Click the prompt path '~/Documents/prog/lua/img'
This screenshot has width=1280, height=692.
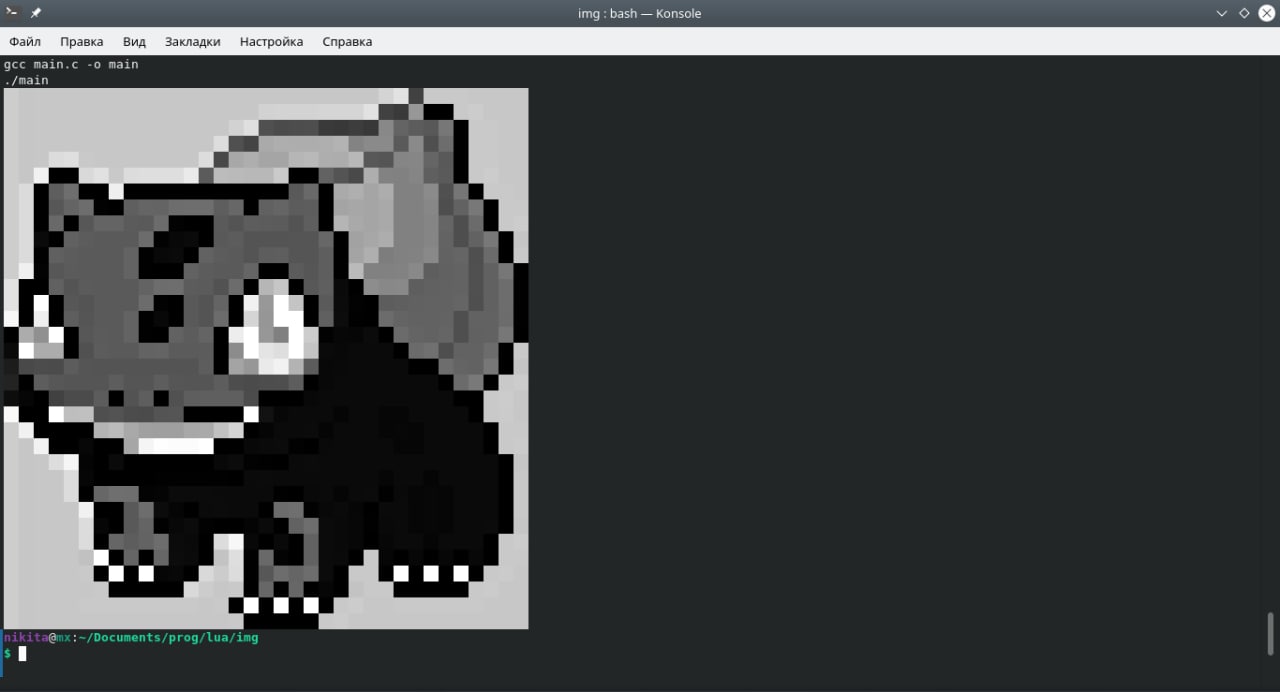[x=168, y=637]
